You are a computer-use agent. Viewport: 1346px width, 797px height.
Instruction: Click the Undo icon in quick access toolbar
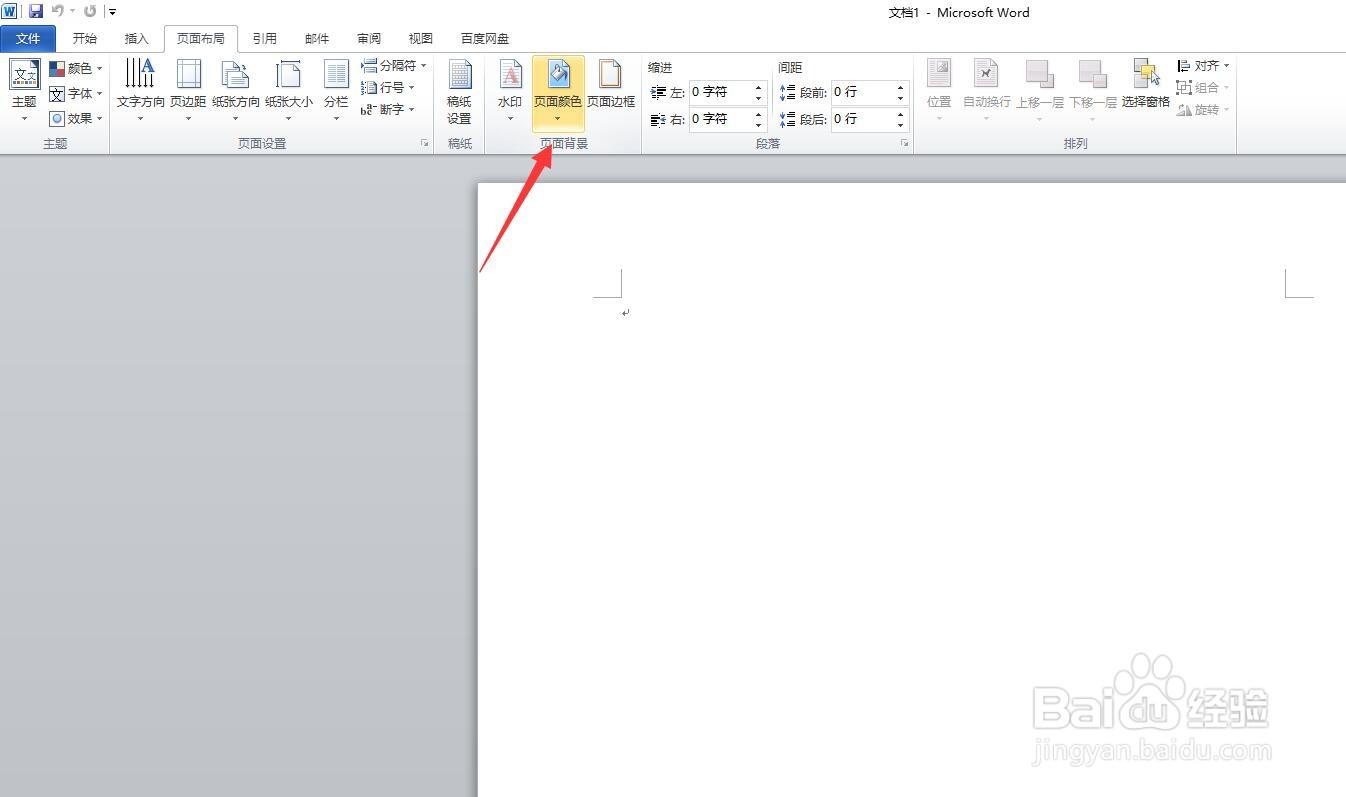coord(58,11)
